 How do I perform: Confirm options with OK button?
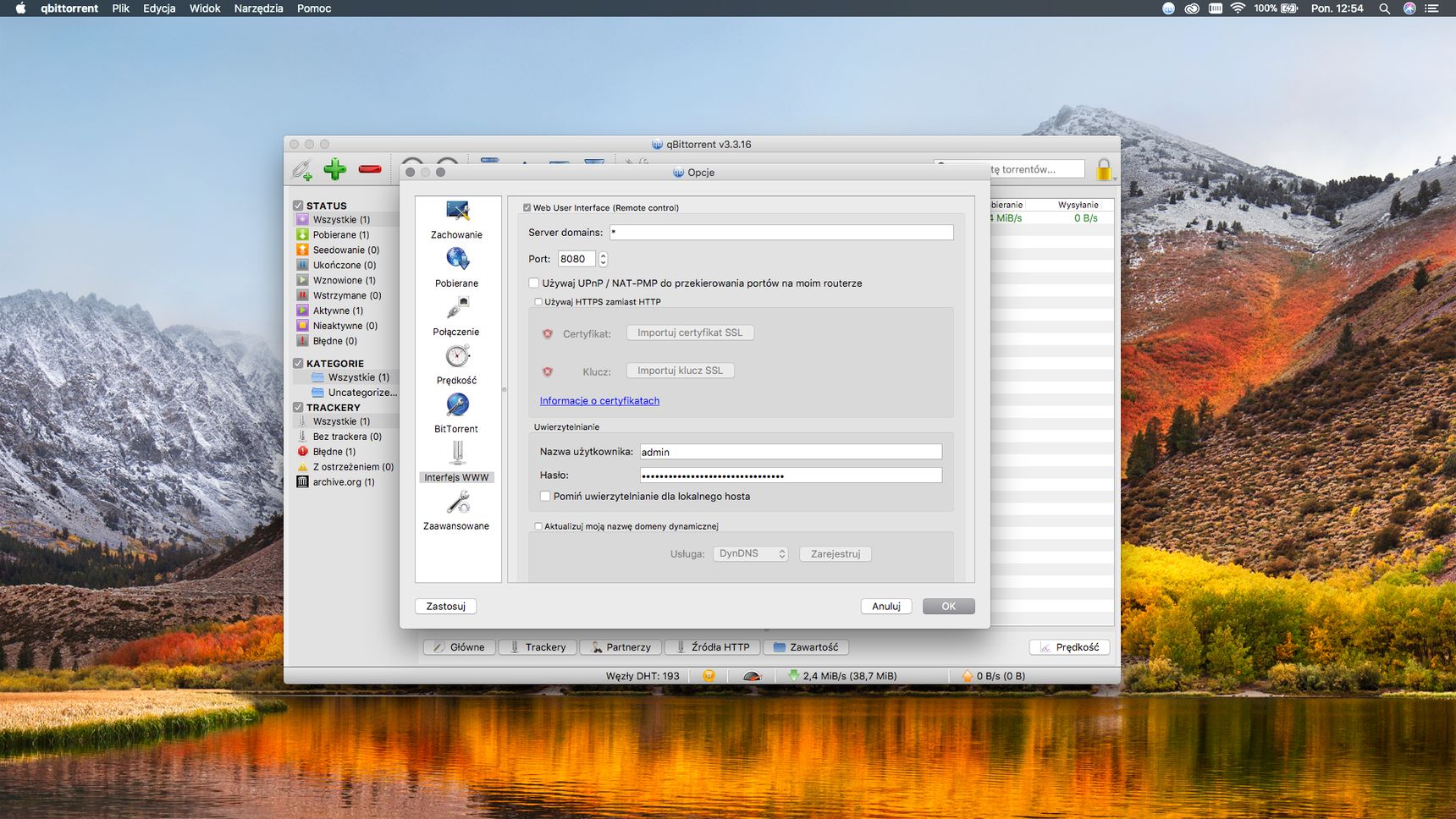click(x=949, y=607)
